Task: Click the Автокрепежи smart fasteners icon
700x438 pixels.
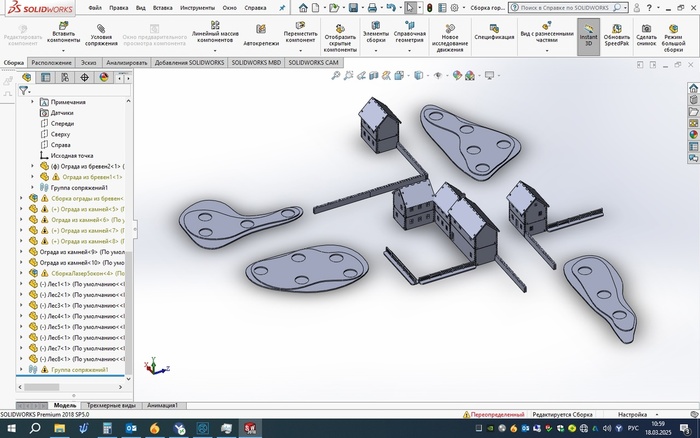Action: click(260, 30)
